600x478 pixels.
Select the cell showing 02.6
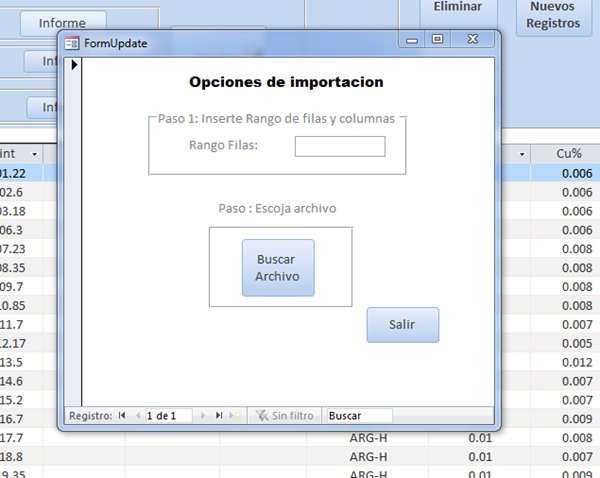pos(21,193)
